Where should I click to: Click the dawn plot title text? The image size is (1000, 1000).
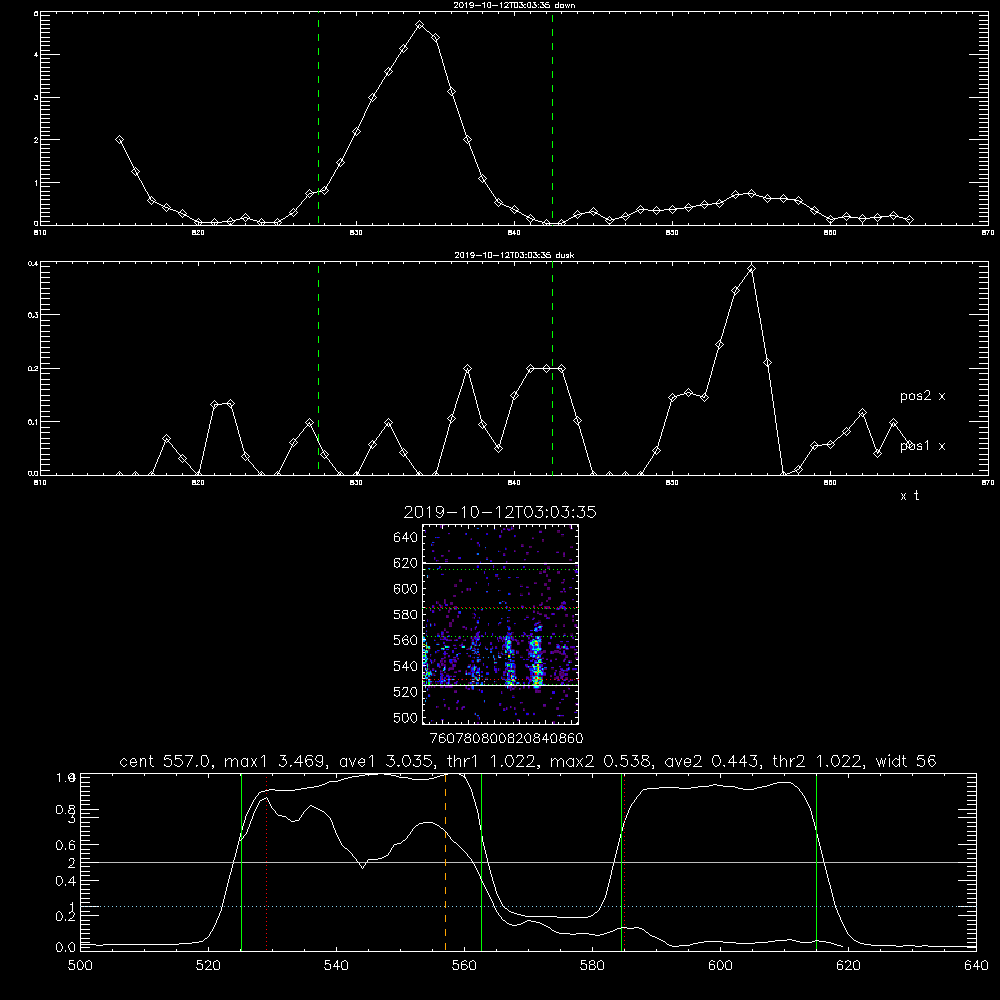pyautogui.click(x=515, y=5)
